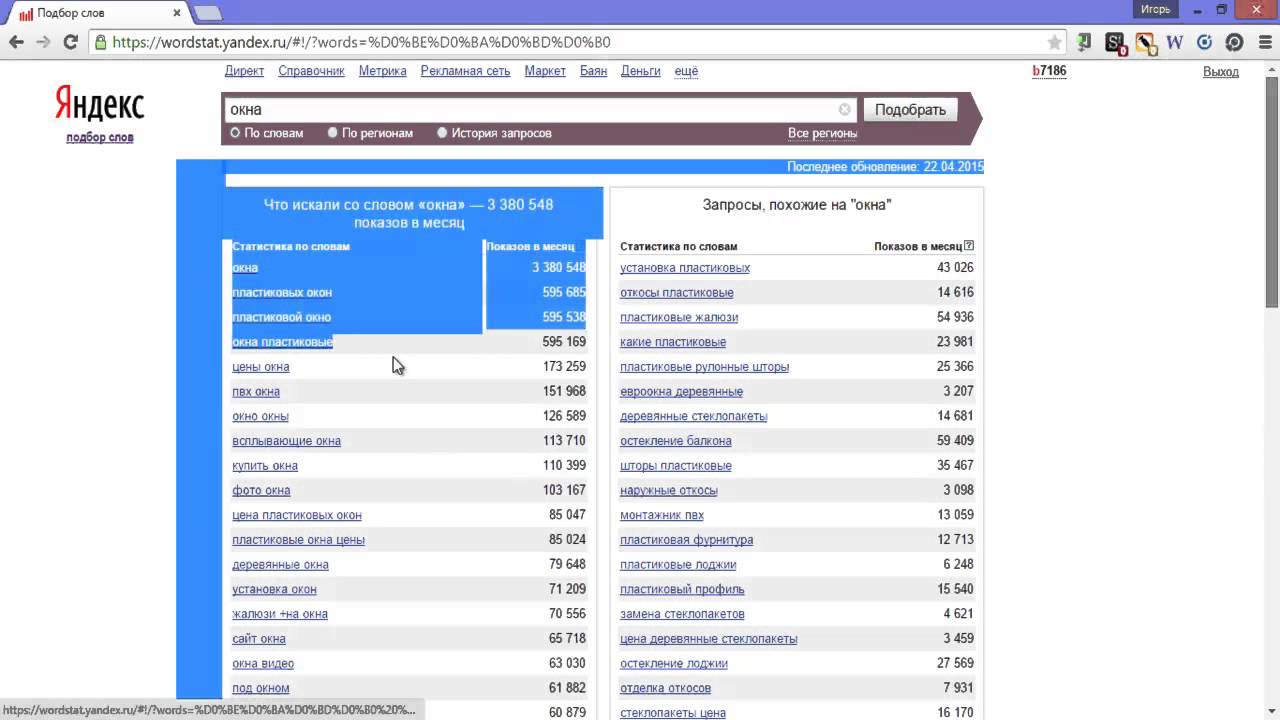1280x720 pixels.
Task: Open the Все регионы region selector
Action: [822, 133]
